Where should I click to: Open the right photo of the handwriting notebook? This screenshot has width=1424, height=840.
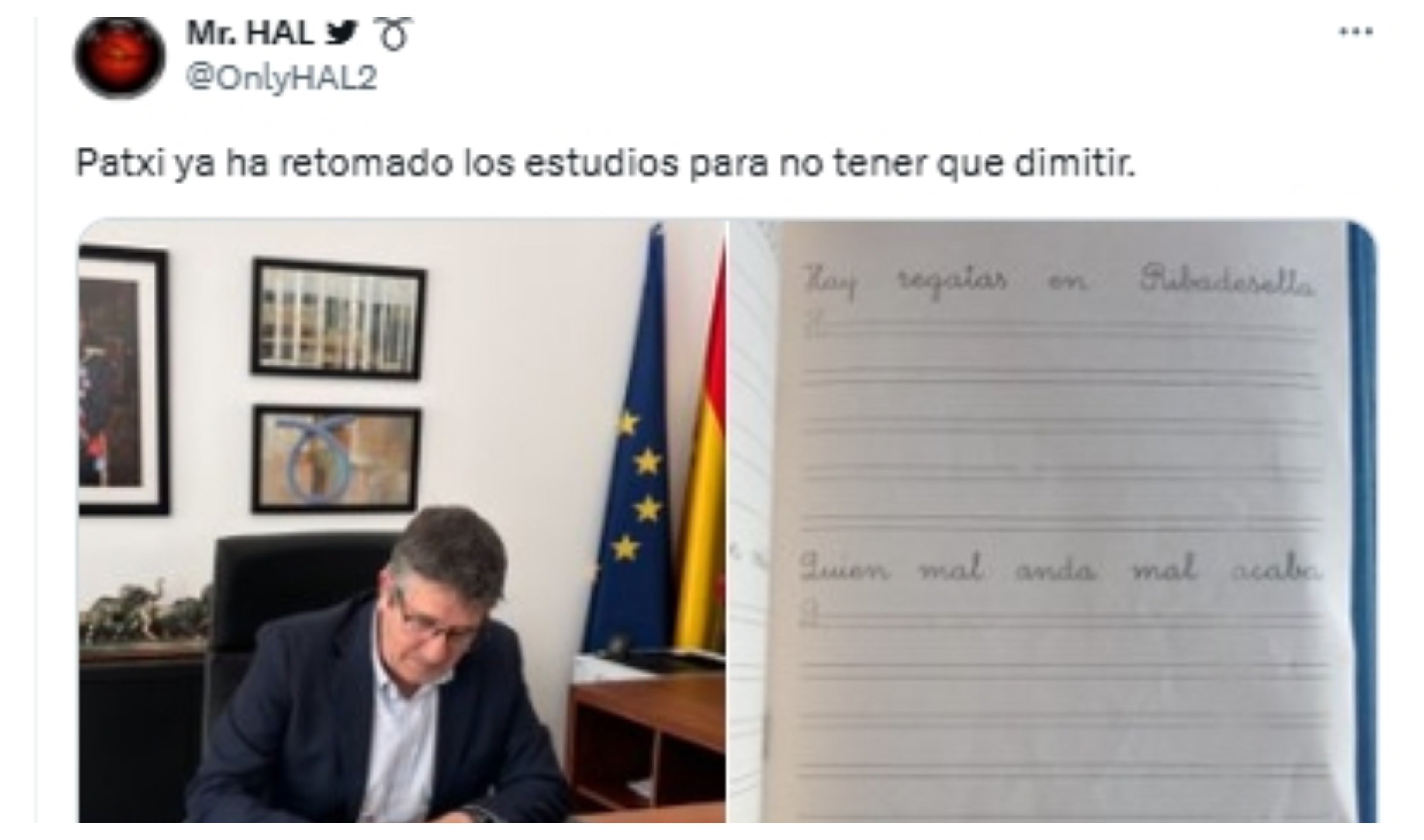tap(1053, 521)
